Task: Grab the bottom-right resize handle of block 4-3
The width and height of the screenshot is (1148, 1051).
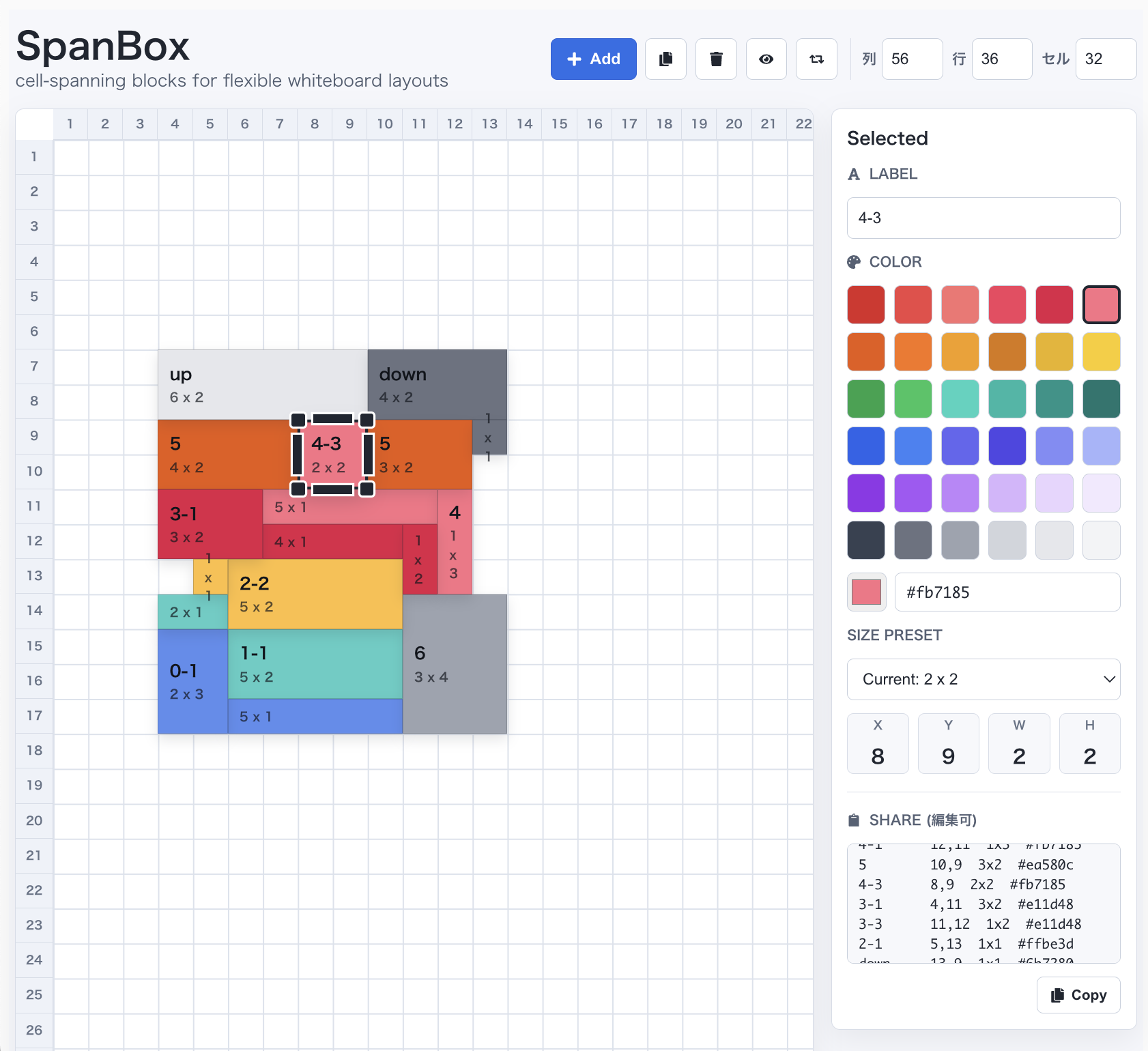Action: (367, 489)
